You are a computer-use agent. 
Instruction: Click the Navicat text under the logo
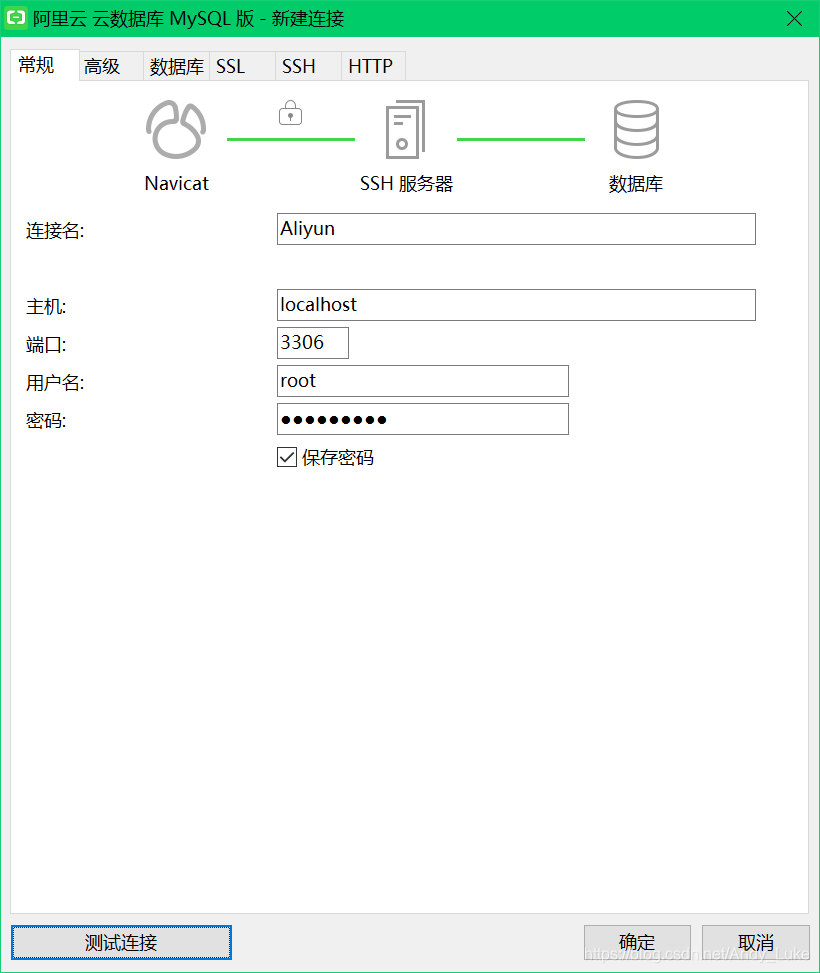pyautogui.click(x=176, y=184)
